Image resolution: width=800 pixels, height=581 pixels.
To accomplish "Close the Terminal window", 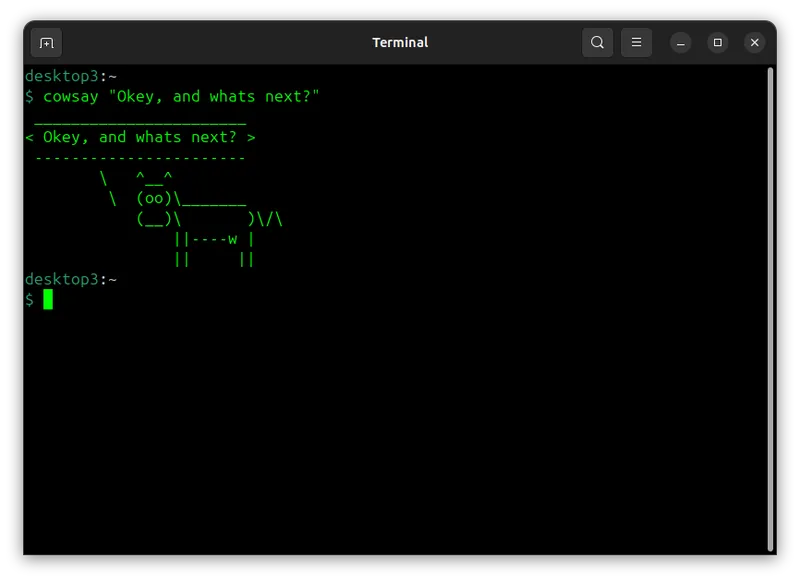I will 755,43.
